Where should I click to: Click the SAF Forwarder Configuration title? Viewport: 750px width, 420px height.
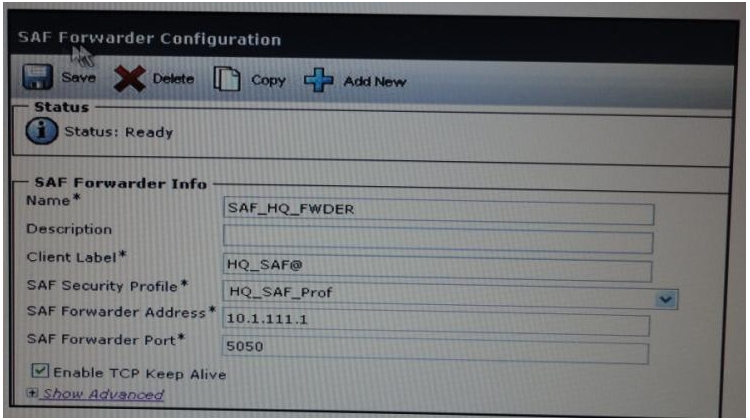pyautogui.click(x=149, y=38)
